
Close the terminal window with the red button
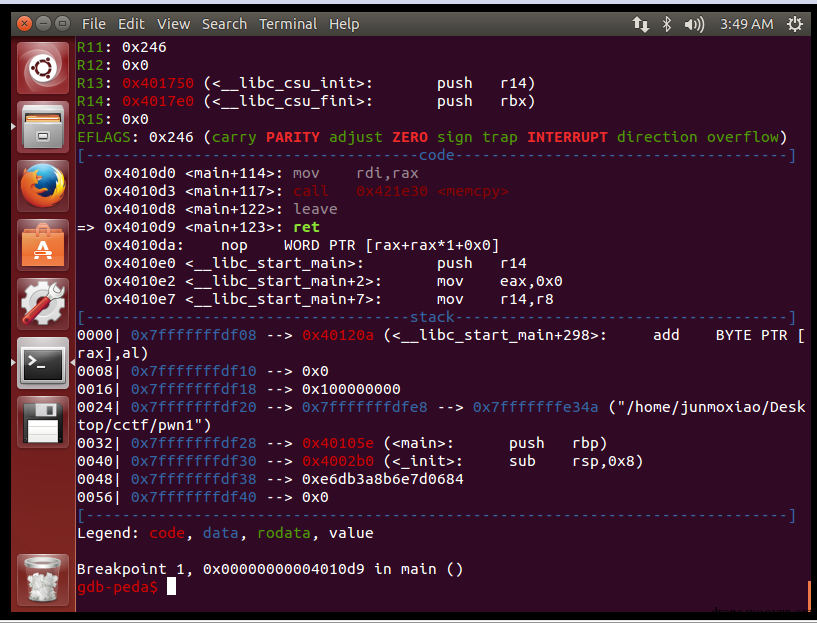pos(24,23)
